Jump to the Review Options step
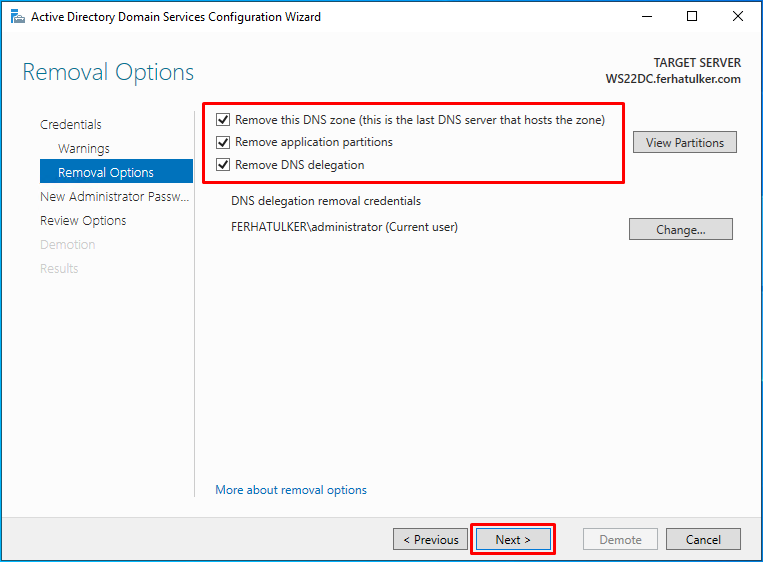Viewport: 763px width, 562px height. click(83, 220)
